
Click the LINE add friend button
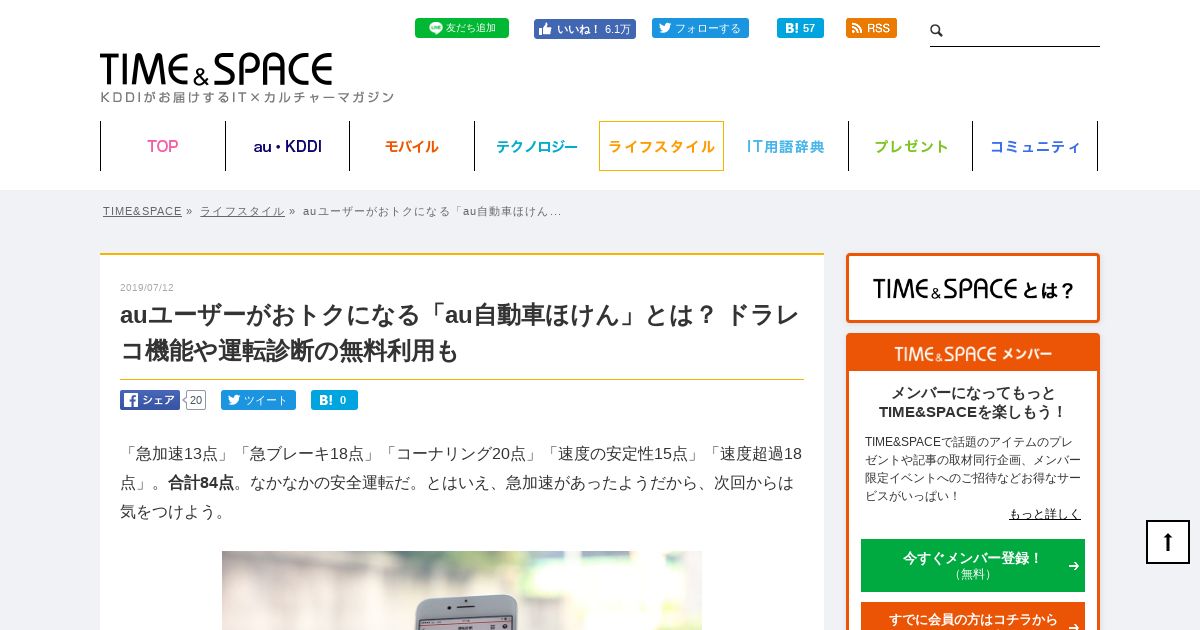click(461, 28)
